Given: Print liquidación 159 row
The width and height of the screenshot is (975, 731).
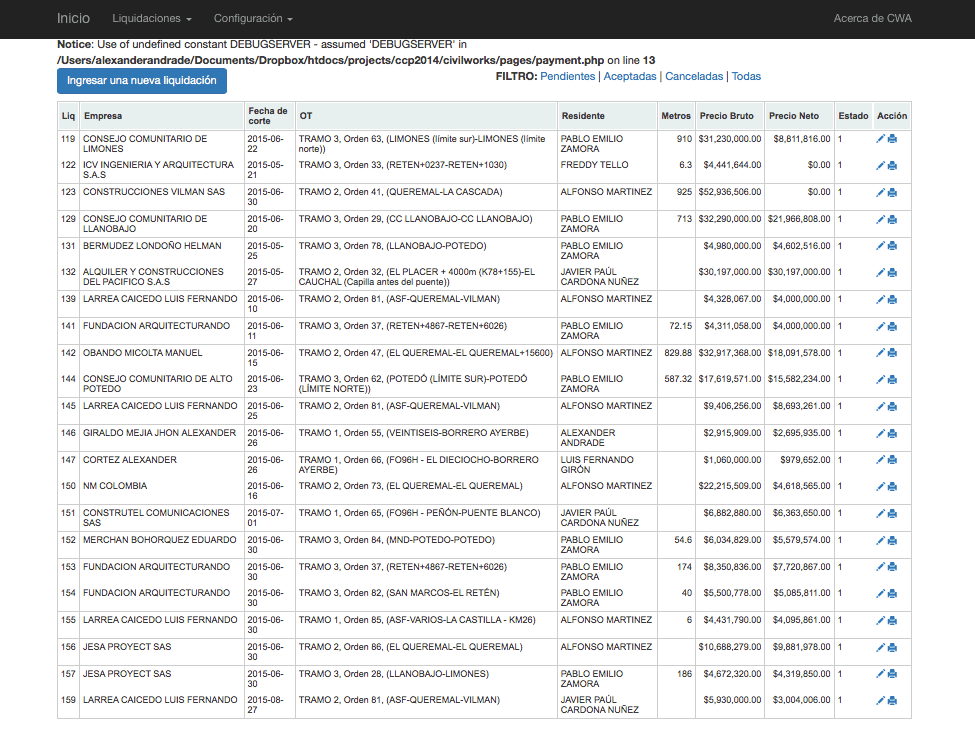Looking at the screenshot, I should coord(892,701).
